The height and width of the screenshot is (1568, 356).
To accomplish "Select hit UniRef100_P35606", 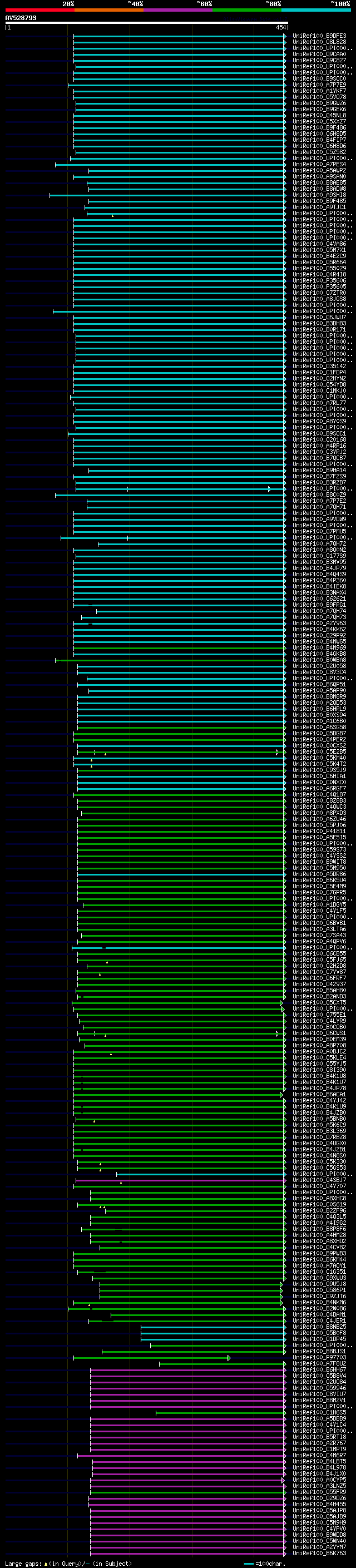I will point(319,280).
